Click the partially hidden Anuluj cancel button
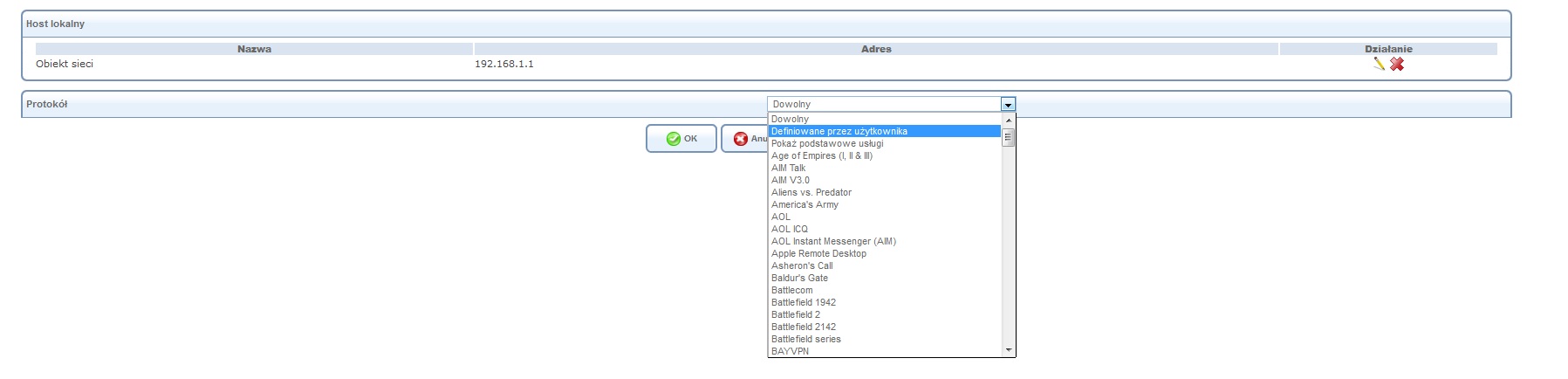The height and width of the screenshot is (379, 1568). pyautogui.click(x=744, y=138)
